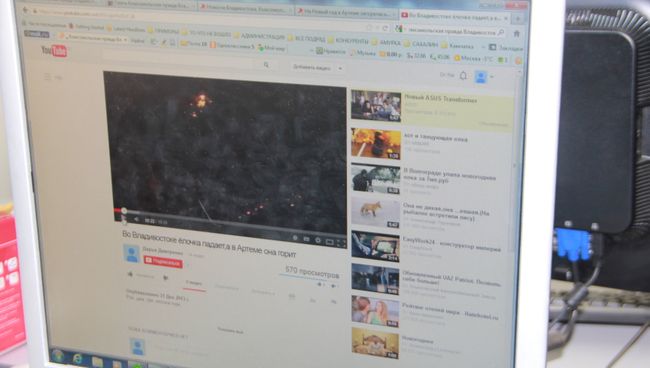Click the 570 просмотров view count
Image resolution: width=650 pixels, height=368 pixels.
[x=312, y=272]
